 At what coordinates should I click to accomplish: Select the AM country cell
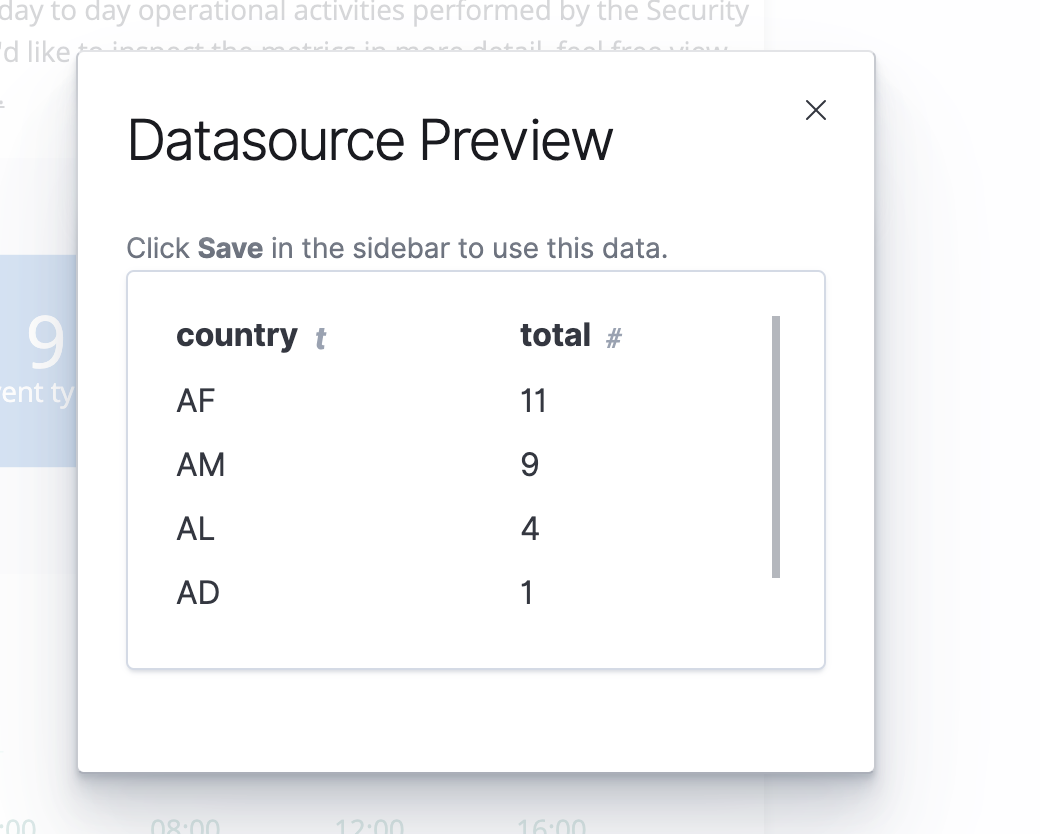point(201,465)
